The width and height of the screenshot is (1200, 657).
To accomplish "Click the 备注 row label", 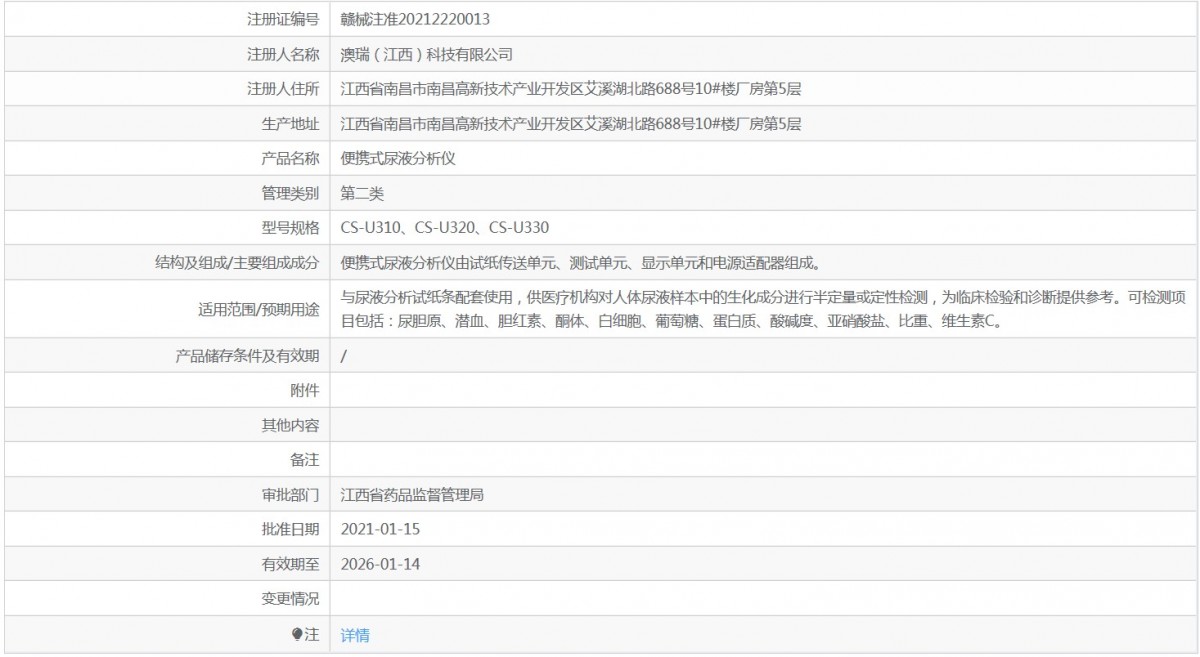I will pyautogui.click(x=305, y=460).
